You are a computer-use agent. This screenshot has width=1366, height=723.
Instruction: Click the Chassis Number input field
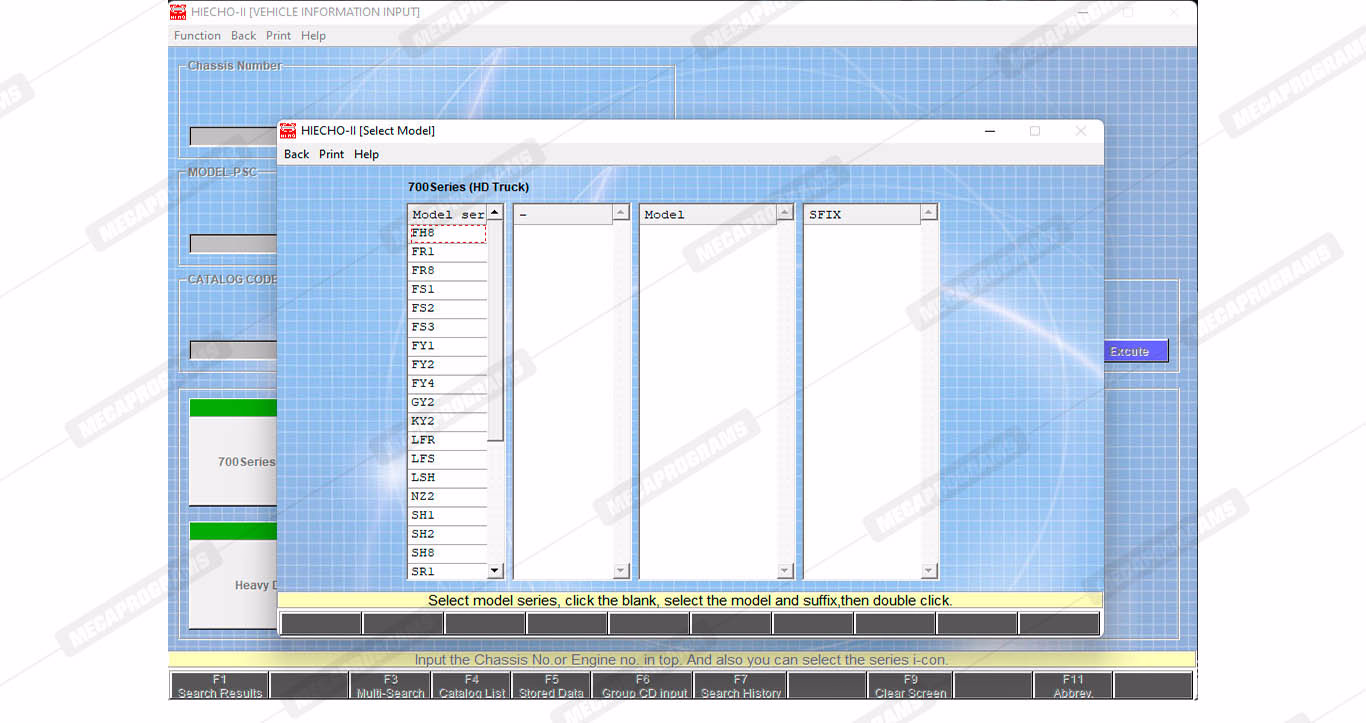click(x=233, y=136)
